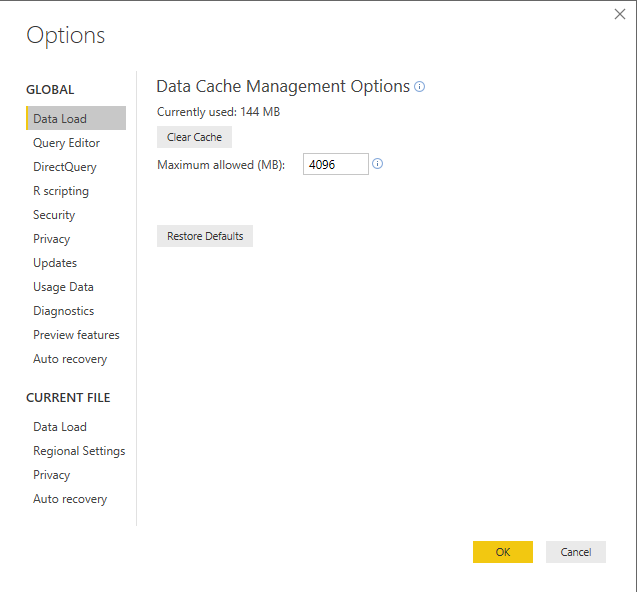Focus the Maximum allowed (MB) input field

coord(336,164)
